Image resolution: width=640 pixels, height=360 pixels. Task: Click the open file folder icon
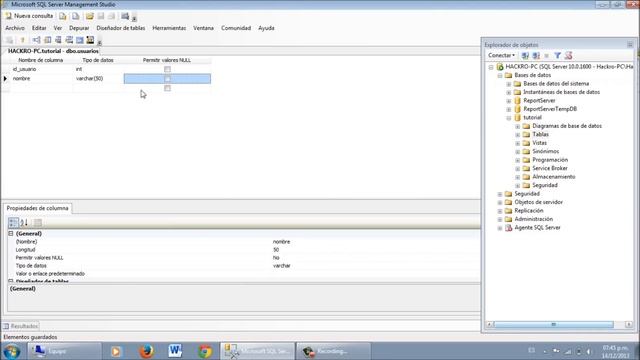pos(89,16)
